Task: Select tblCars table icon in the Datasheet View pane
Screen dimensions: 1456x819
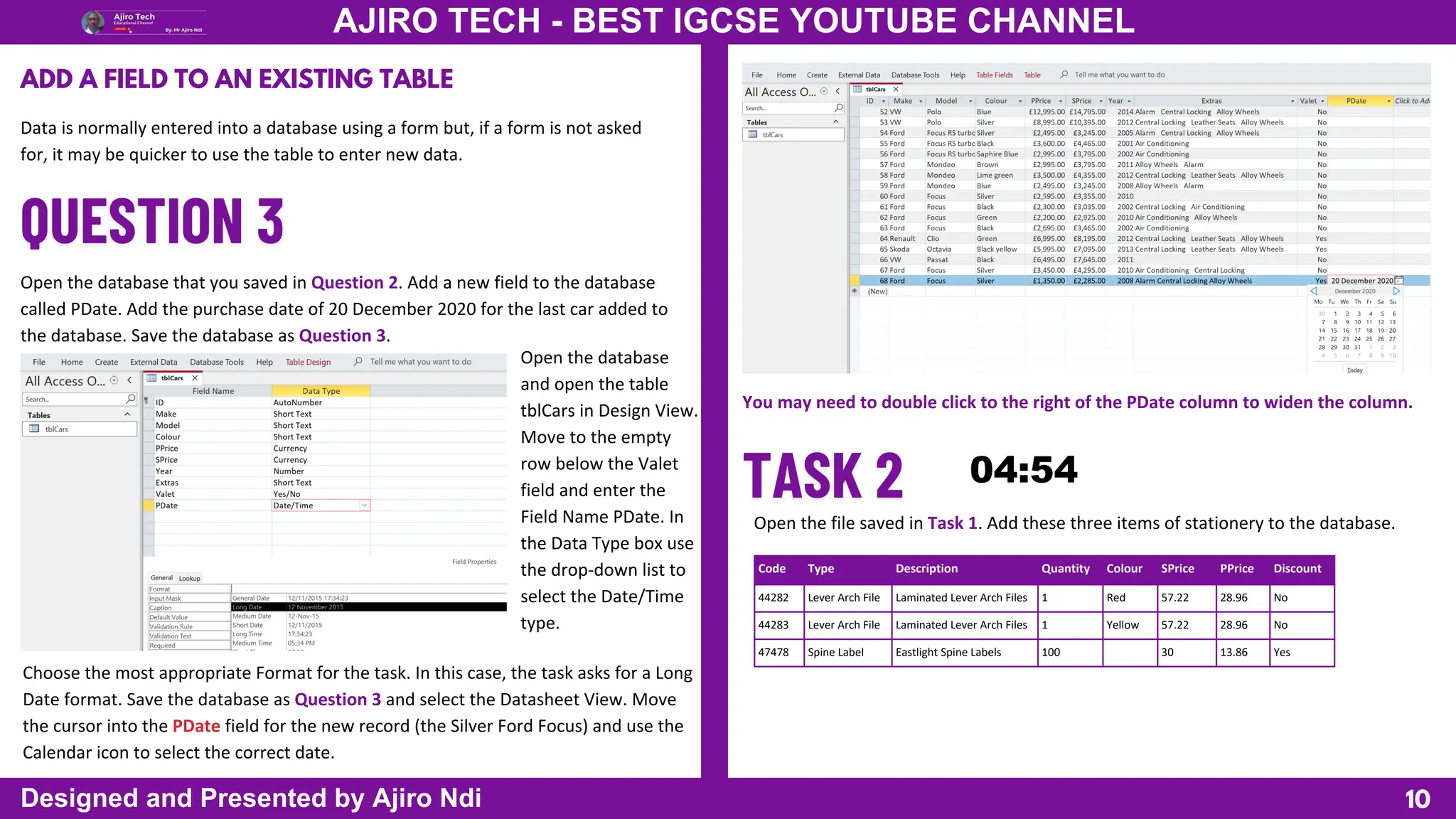Action: click(x=753, y=134)
